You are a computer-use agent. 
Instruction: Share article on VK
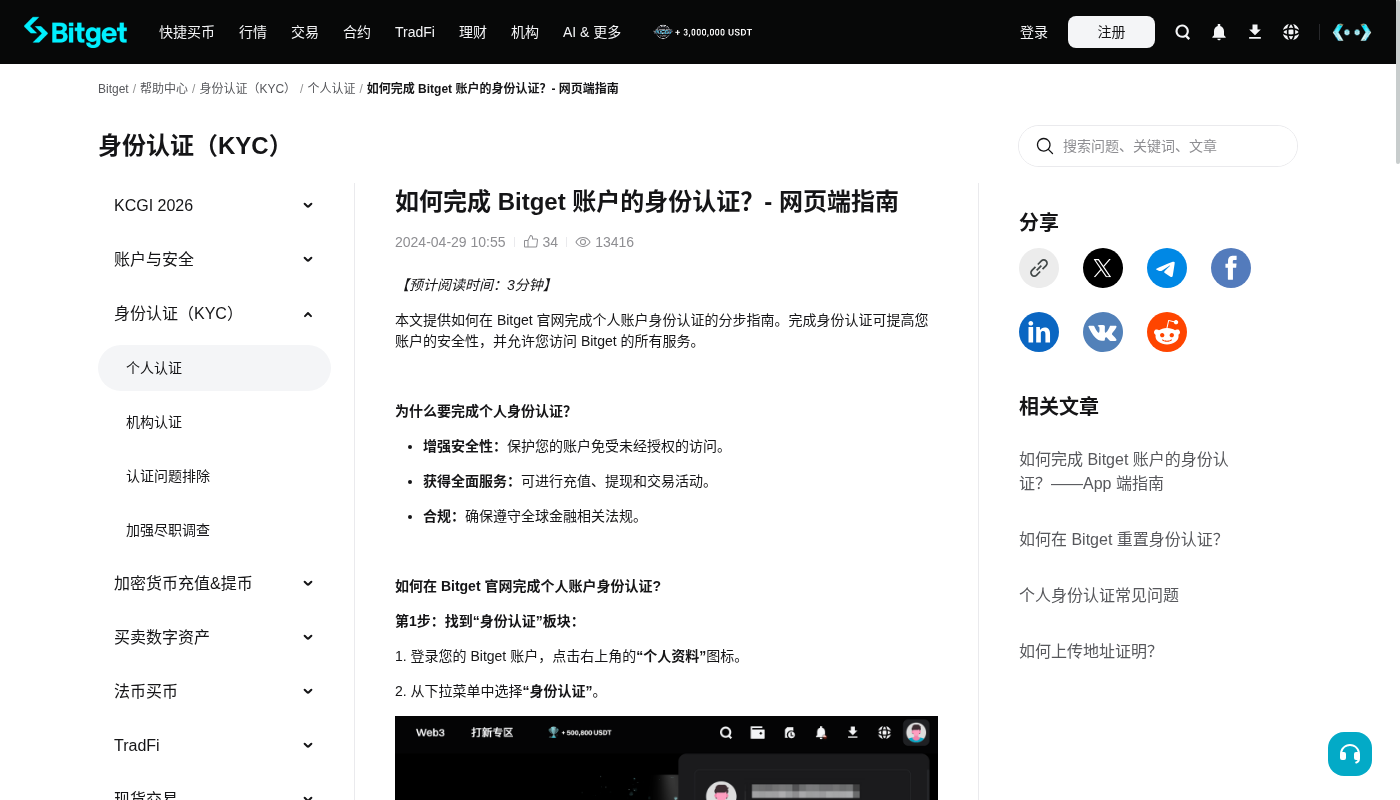[x=1103, y=332]
